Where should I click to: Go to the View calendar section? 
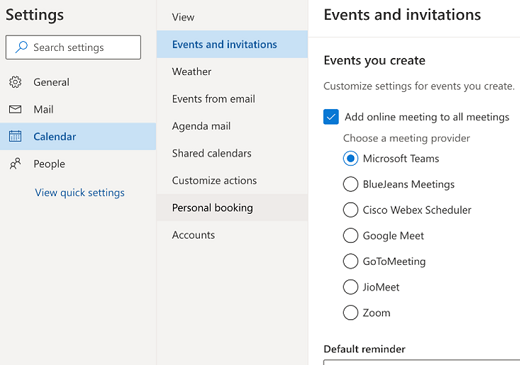point(232,17)
